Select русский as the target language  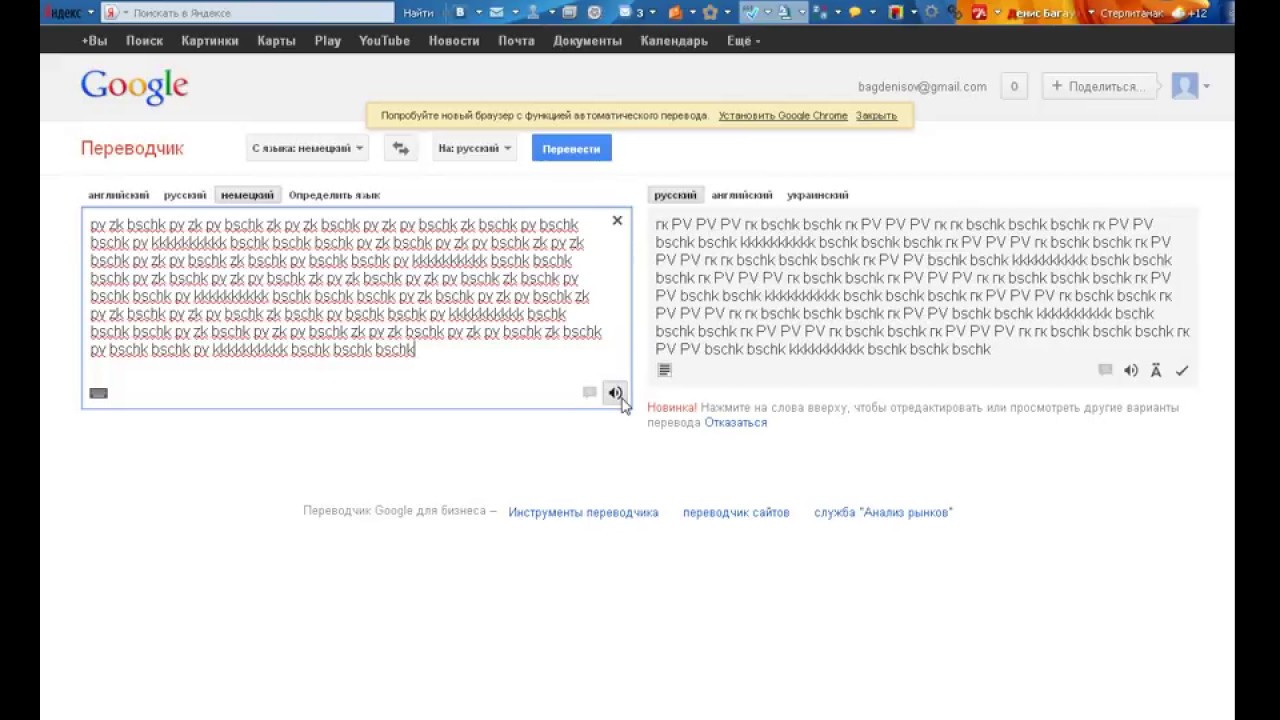(675, 195)
